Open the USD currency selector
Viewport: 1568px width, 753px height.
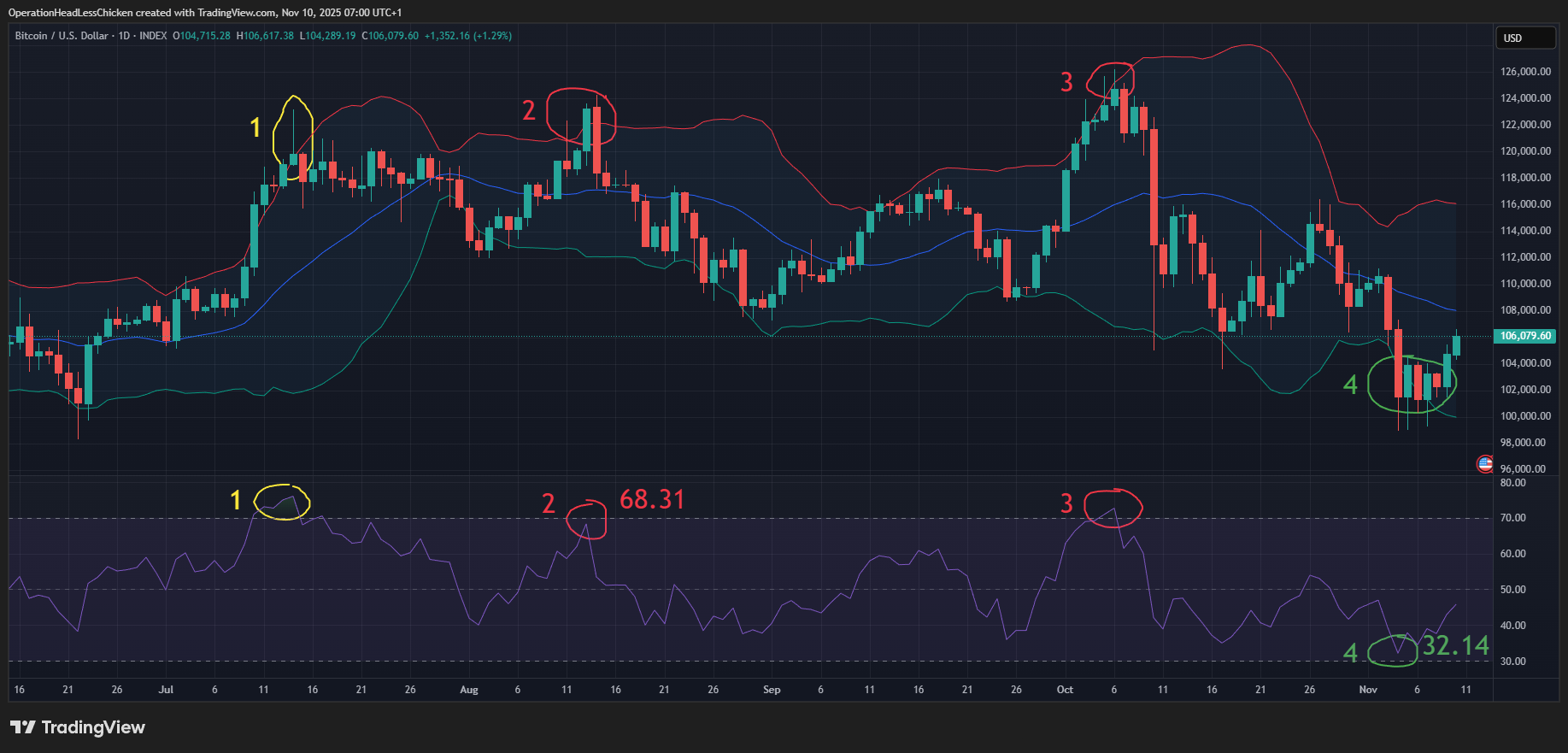coord(1524,38)
